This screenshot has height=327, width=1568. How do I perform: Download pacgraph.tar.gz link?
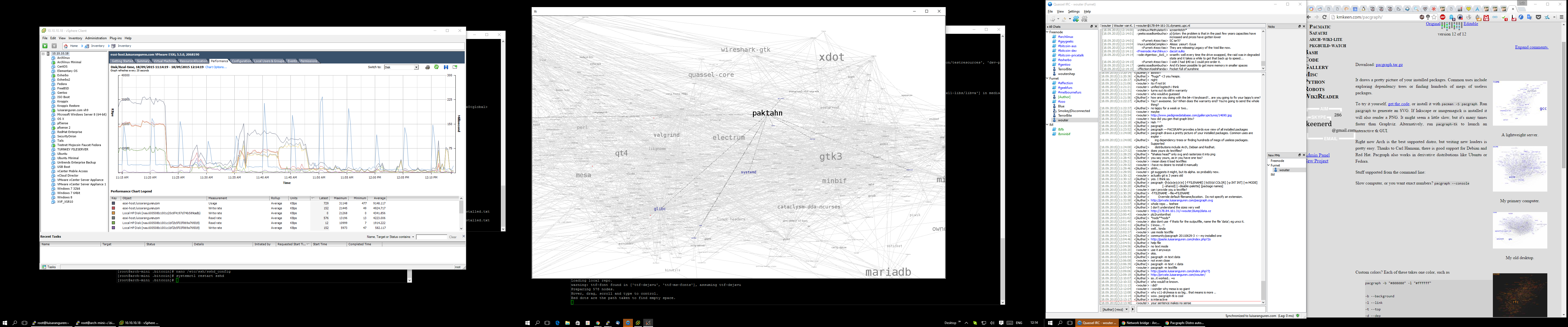click(1389, 65)
